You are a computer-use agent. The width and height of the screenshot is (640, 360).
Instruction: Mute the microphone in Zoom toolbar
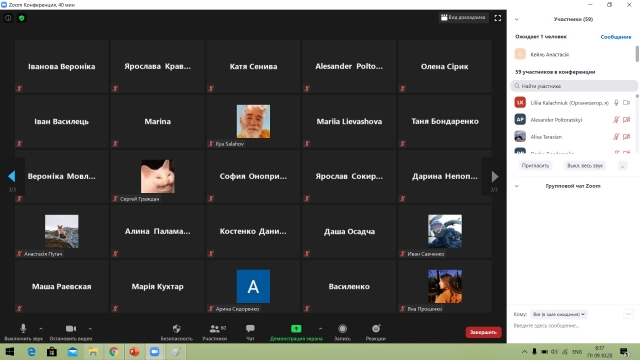tap(23, 329)
